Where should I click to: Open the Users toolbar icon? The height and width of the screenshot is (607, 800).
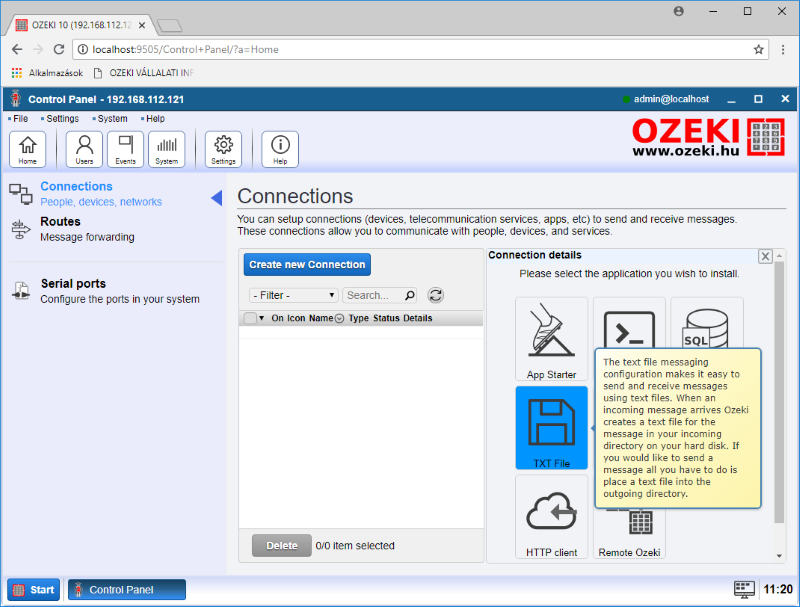pyautogui.click(x=84, y=149)
